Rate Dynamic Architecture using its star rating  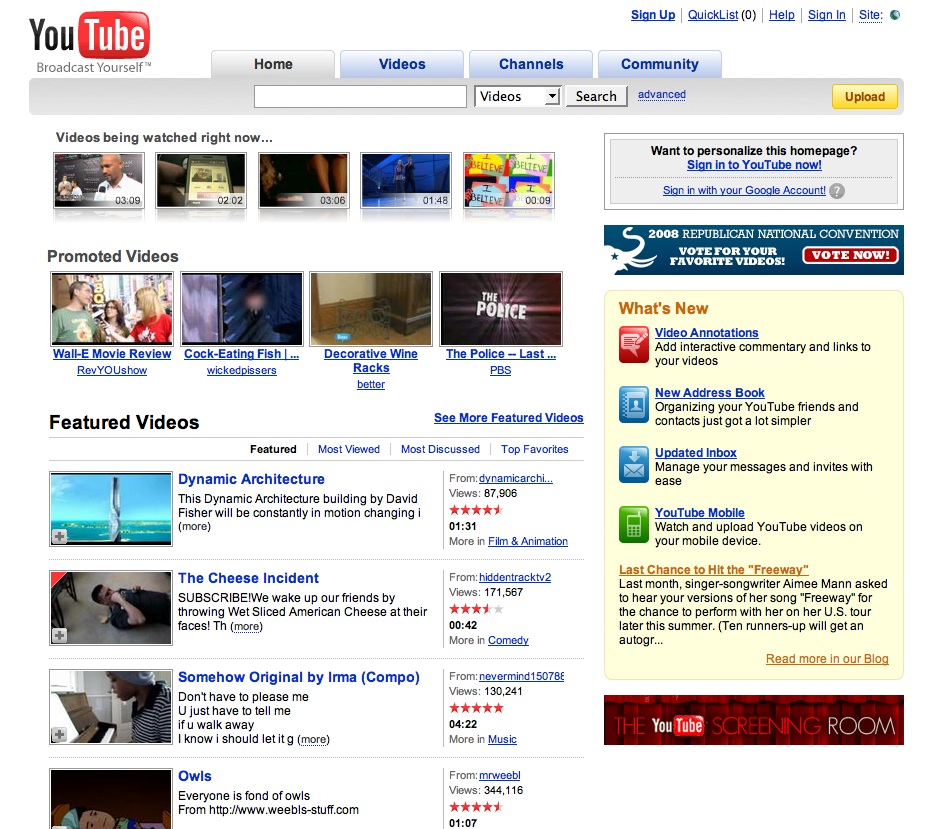coord(476,510)
